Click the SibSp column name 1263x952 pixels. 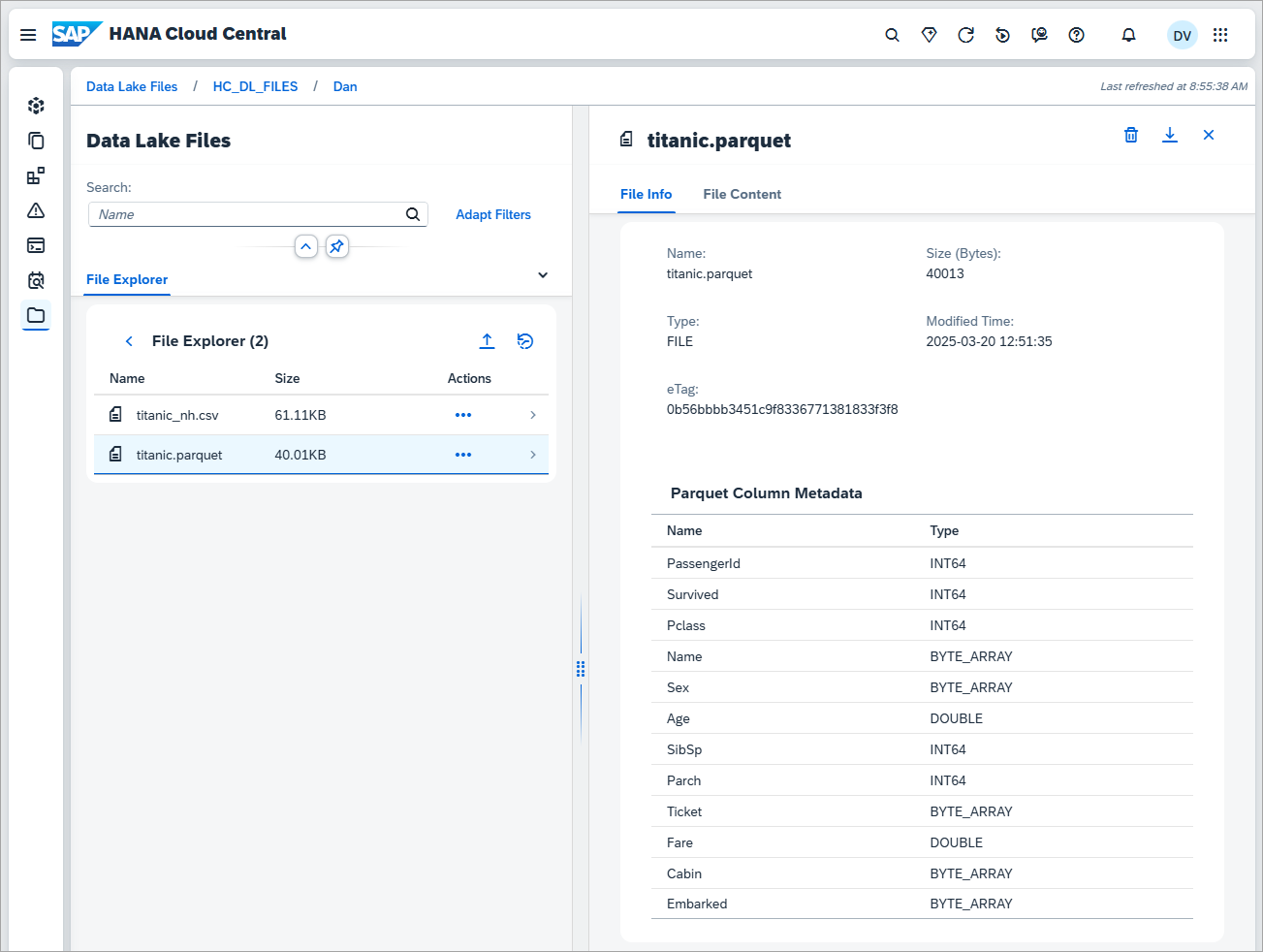pyautogui.click(x=684, y=749)
